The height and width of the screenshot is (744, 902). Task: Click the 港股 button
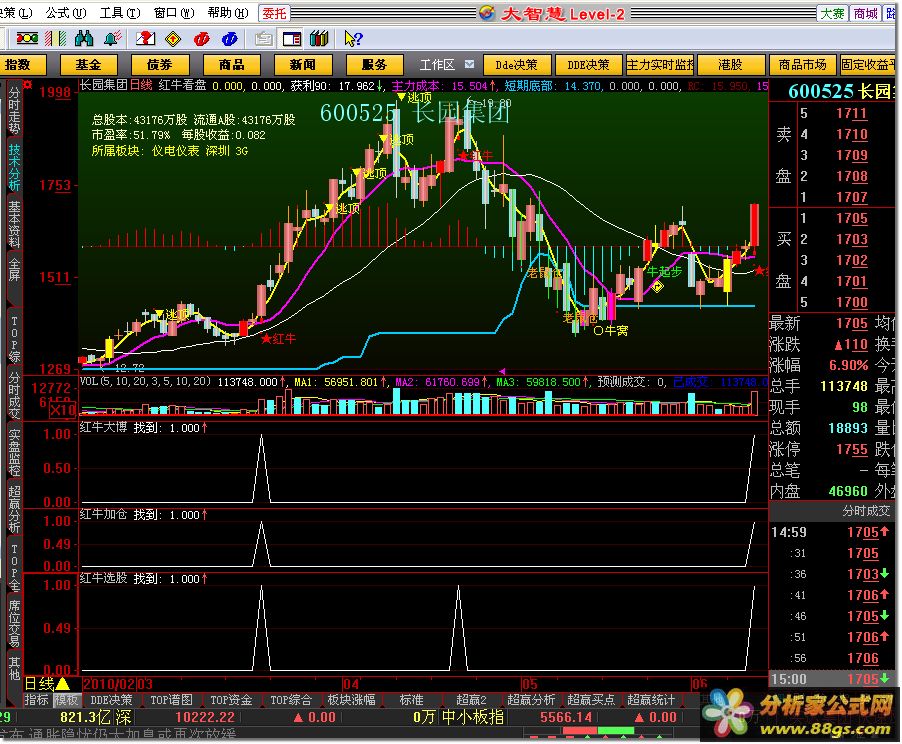pos(731,64)
